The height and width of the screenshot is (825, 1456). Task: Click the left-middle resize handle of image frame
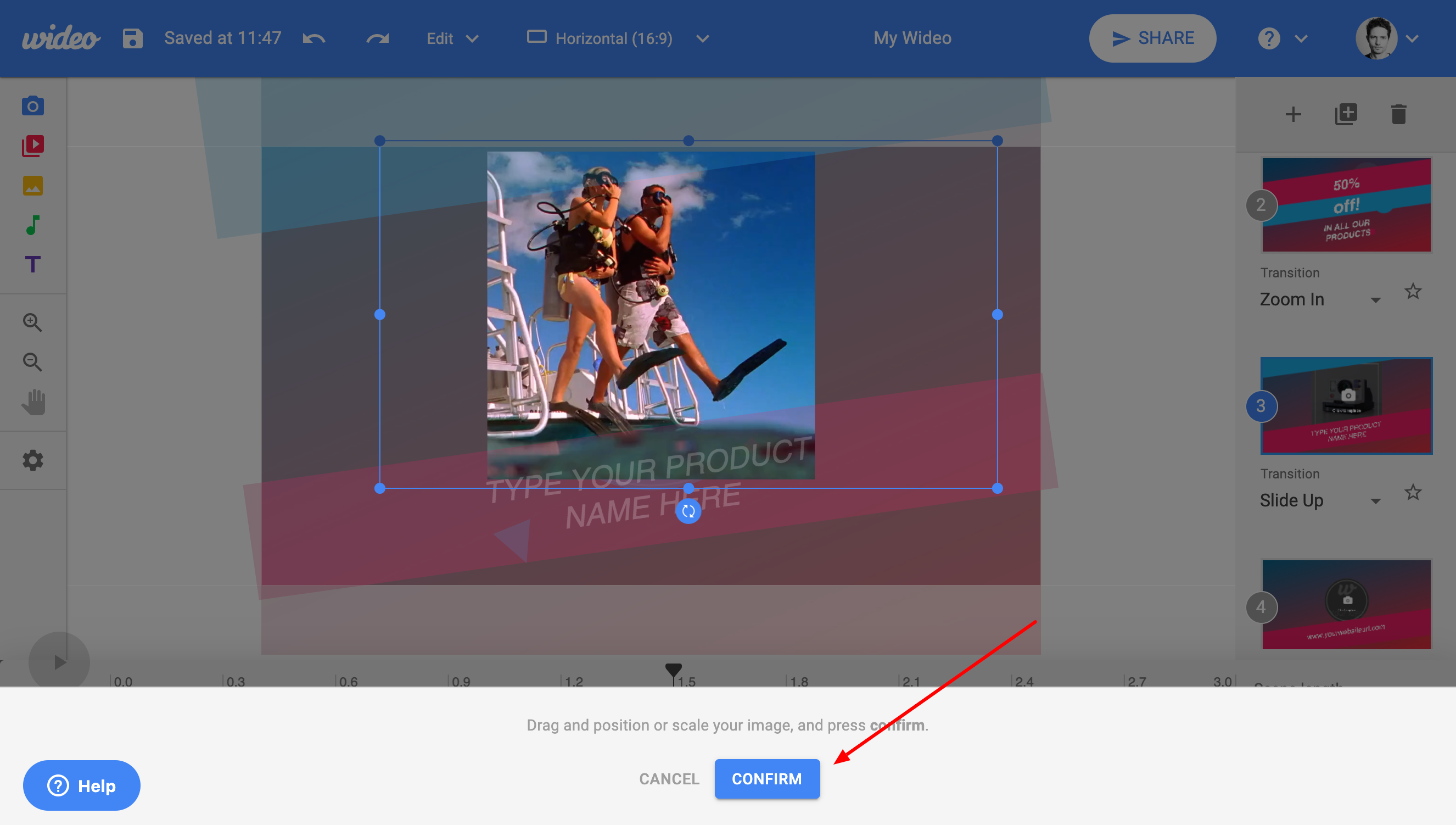pyautogui.click(x=380, y=315)
